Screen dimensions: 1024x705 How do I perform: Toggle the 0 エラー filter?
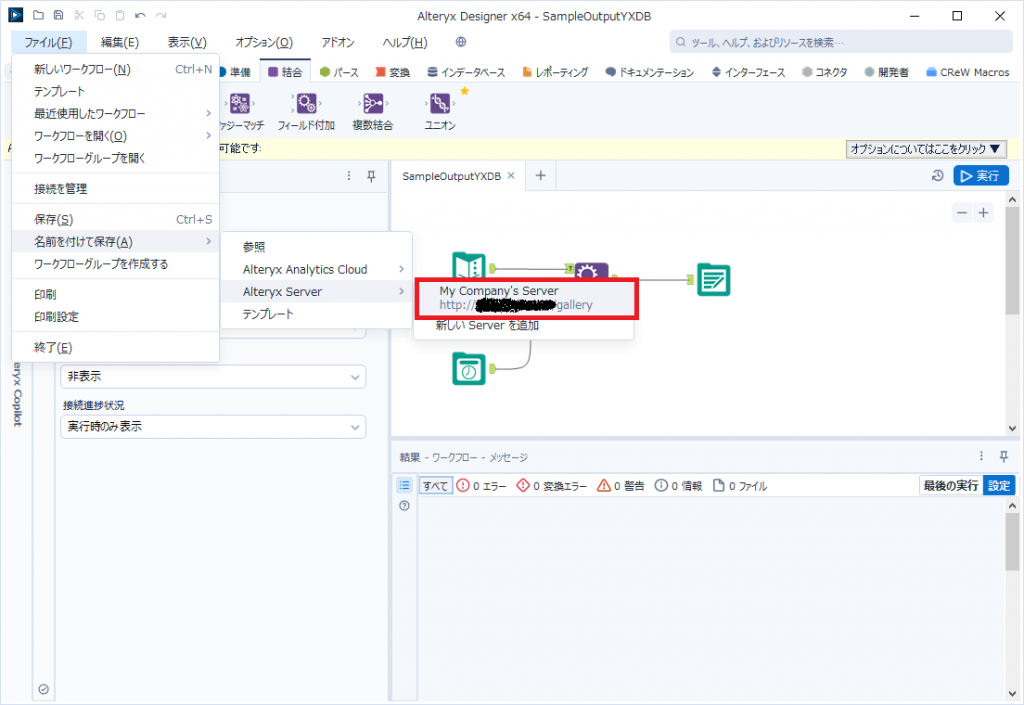click(x=482, y=486)
